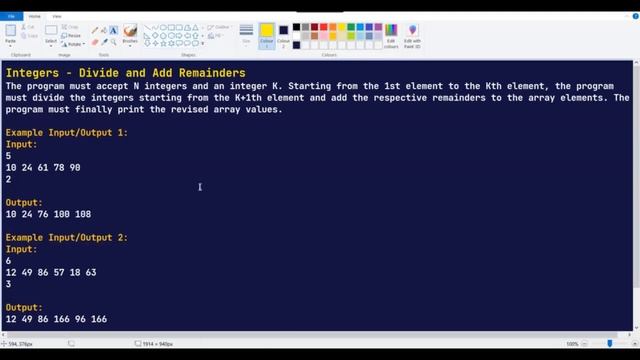Choose the Oval shape

coord(163,28)
